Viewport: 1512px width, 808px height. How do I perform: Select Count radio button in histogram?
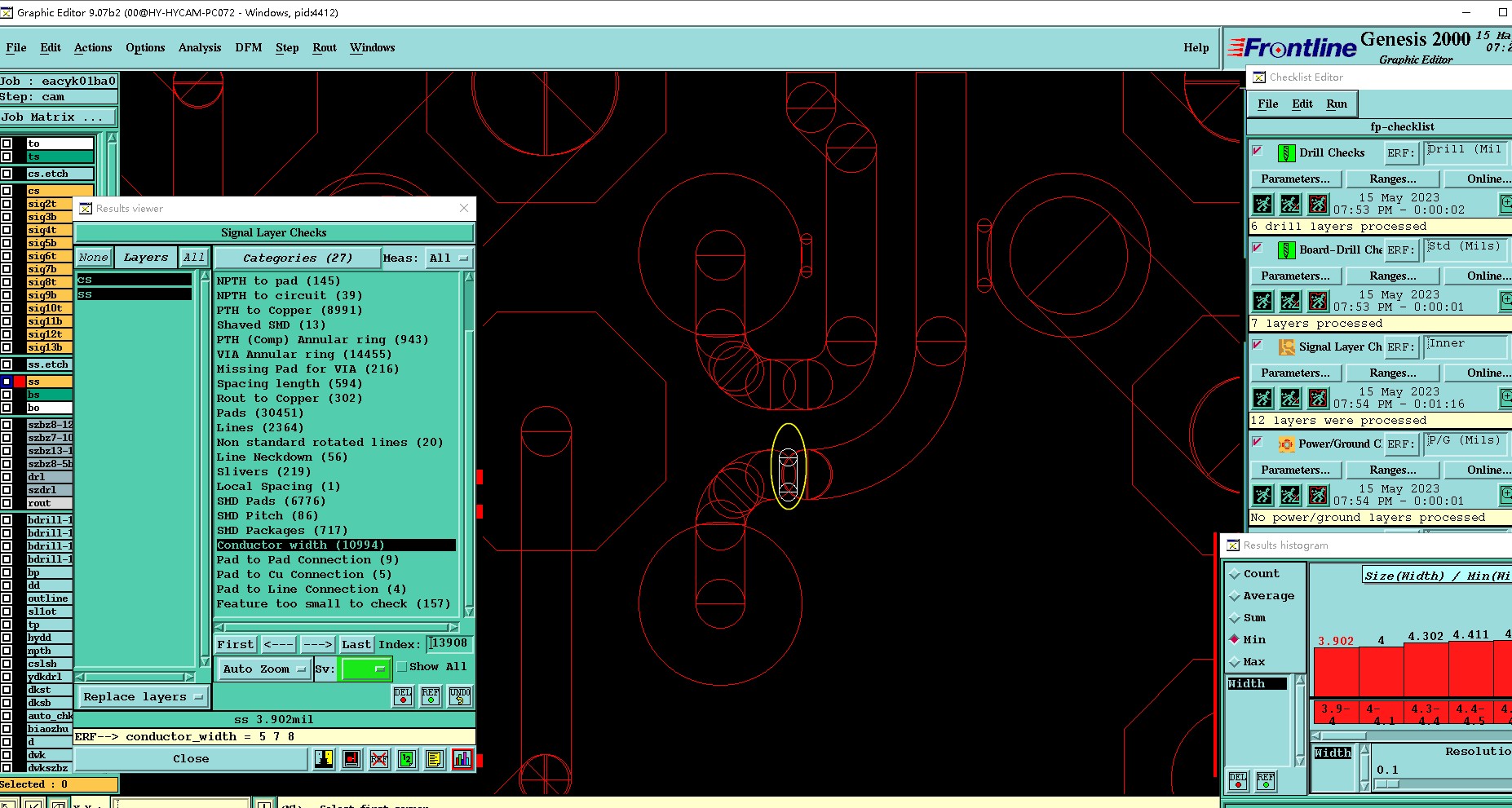1235,574
